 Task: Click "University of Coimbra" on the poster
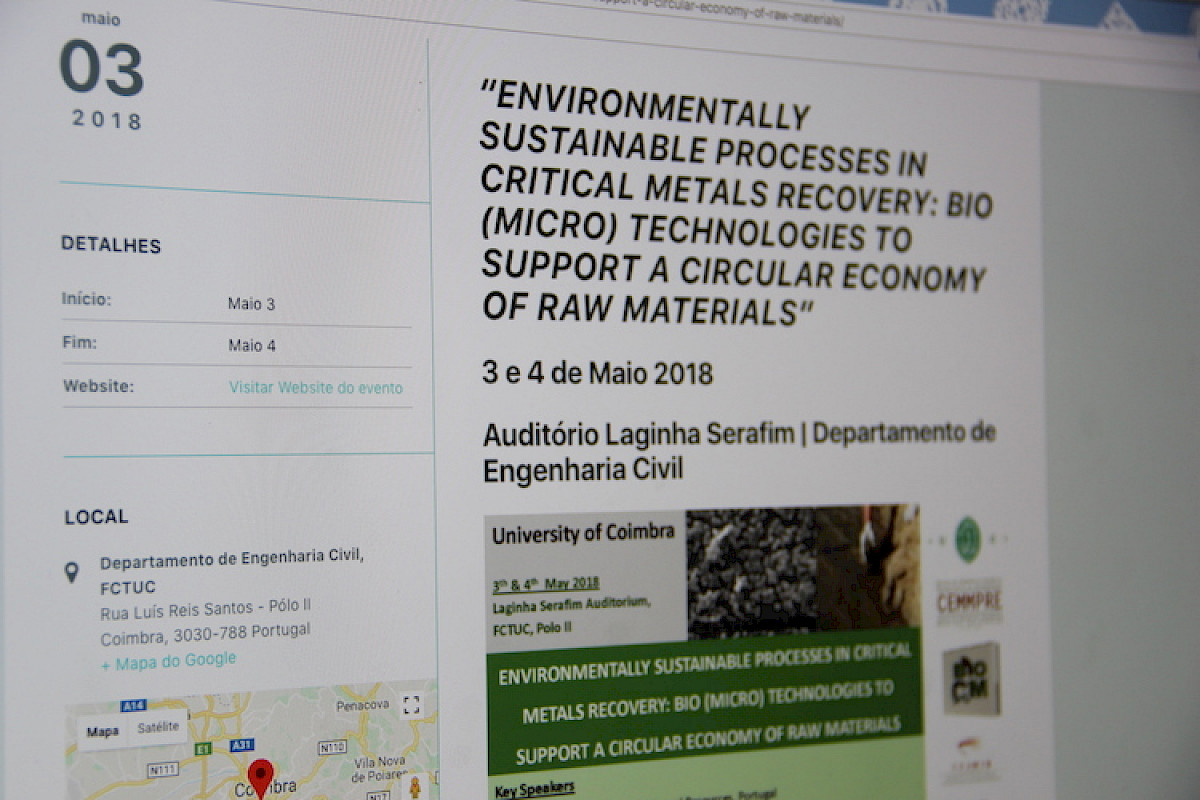coord(583,532)
